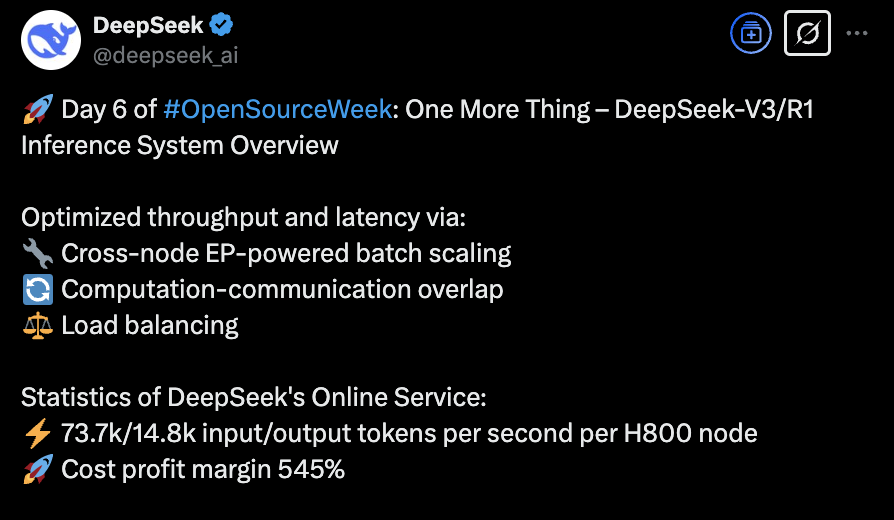Click the rocket emoji before Day 6
The height and width of the screenshot is (520, 894).
point(37,109)
